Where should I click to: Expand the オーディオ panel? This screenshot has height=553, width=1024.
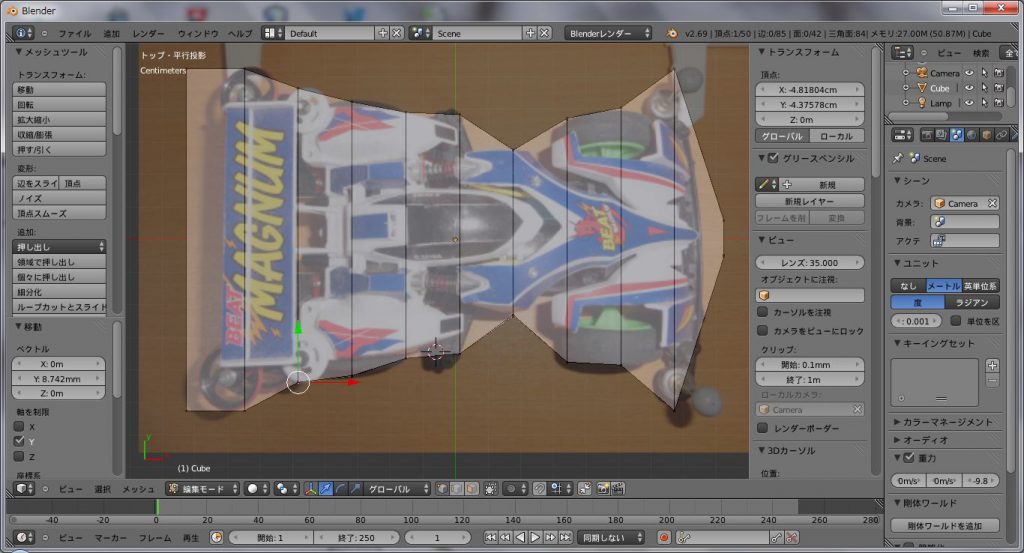(x=897, y=439)
